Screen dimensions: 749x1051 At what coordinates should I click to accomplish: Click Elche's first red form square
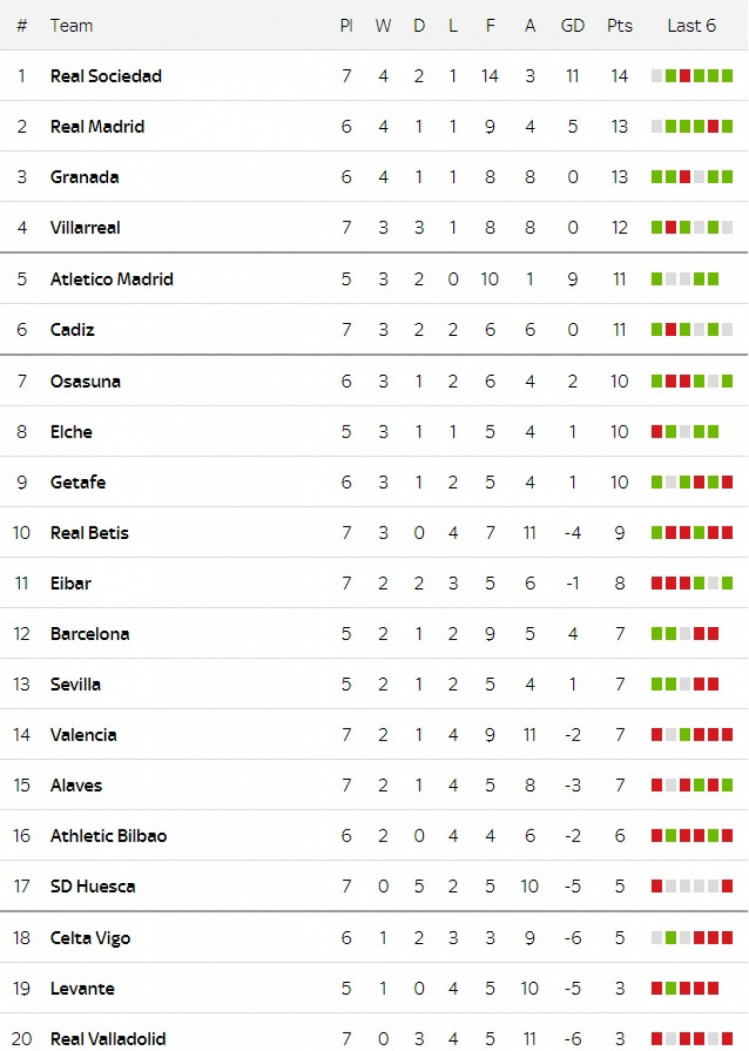coord(656,432)
